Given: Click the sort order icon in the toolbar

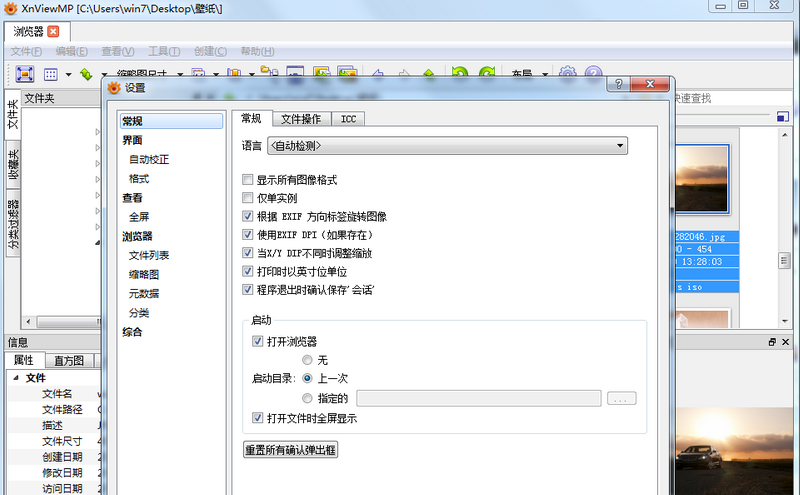Looking at the screenshot, I should tap(86, 74).
